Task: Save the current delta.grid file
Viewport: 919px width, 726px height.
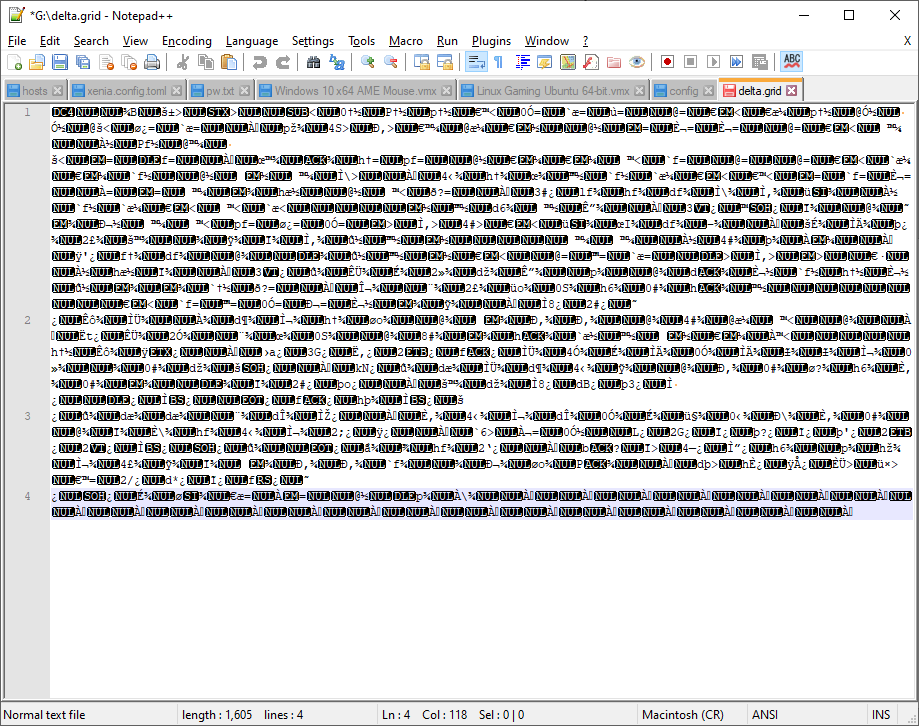Action: [59, 62]
